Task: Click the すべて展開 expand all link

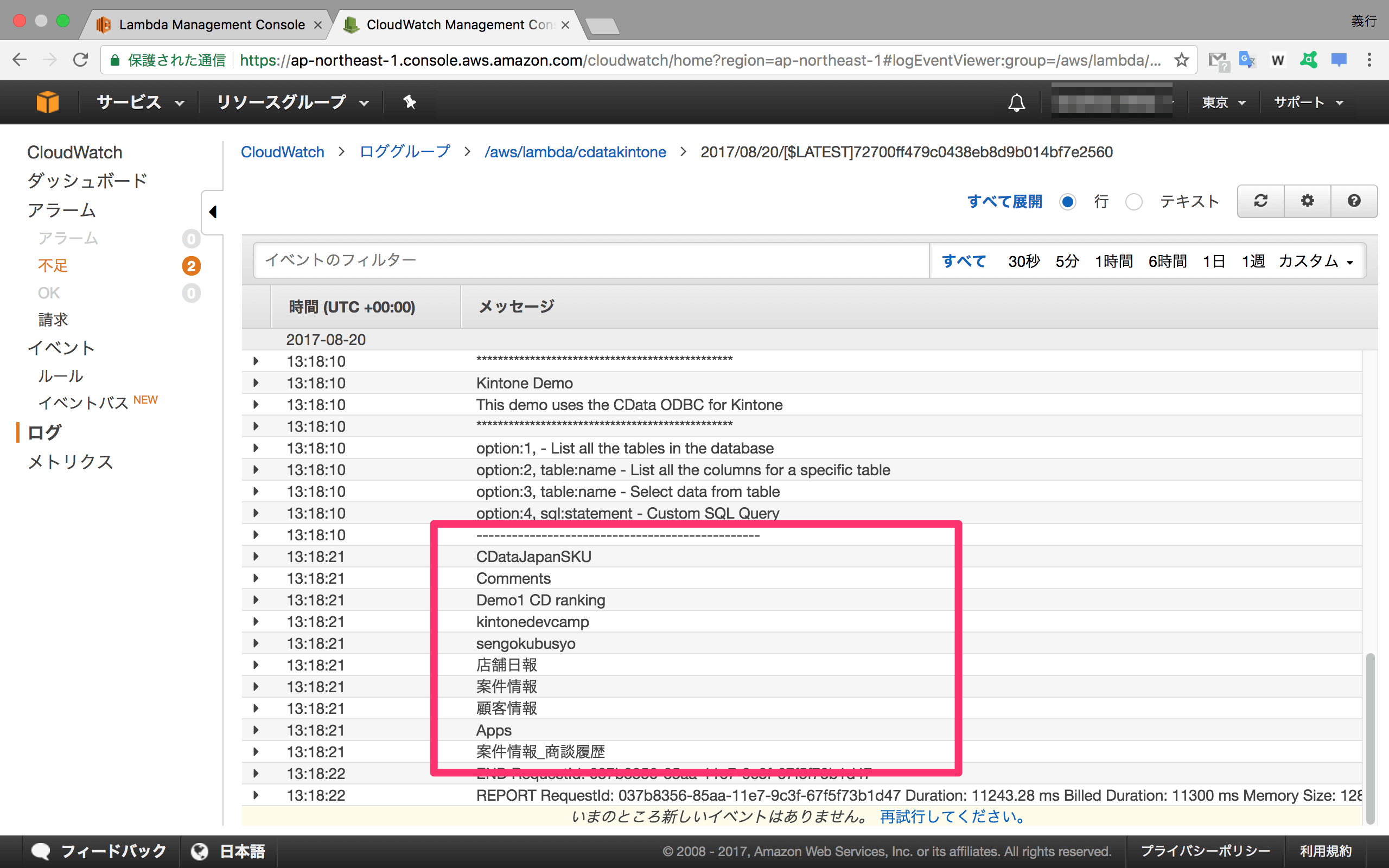Action: 1004,202
